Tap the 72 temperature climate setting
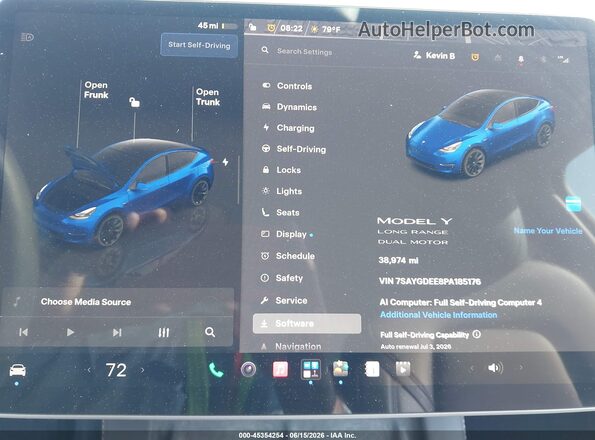This screenshot has height=440, width=595. [116, 370]
